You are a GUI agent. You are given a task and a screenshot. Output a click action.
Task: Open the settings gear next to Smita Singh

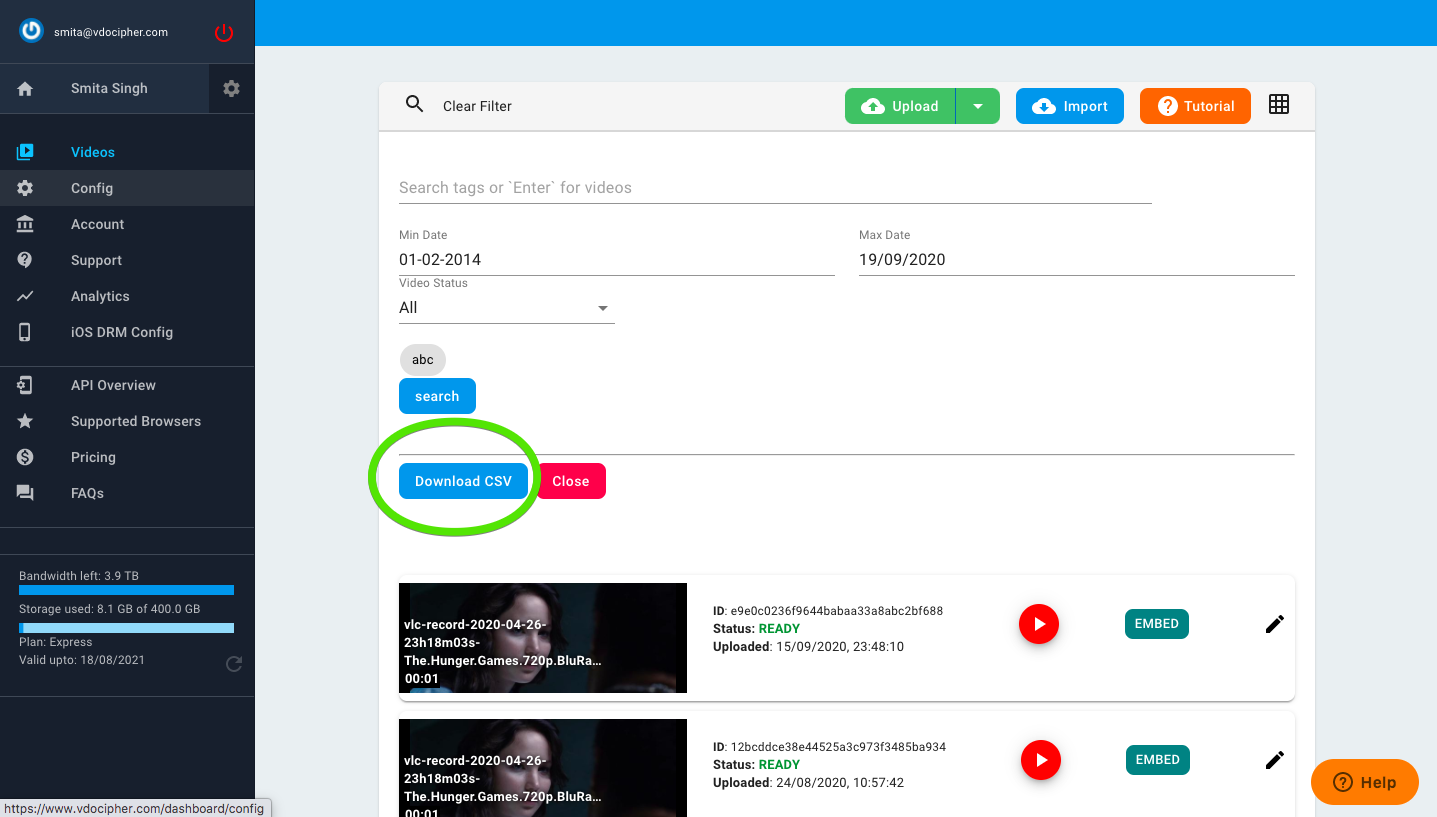click(x=232, y=89)
